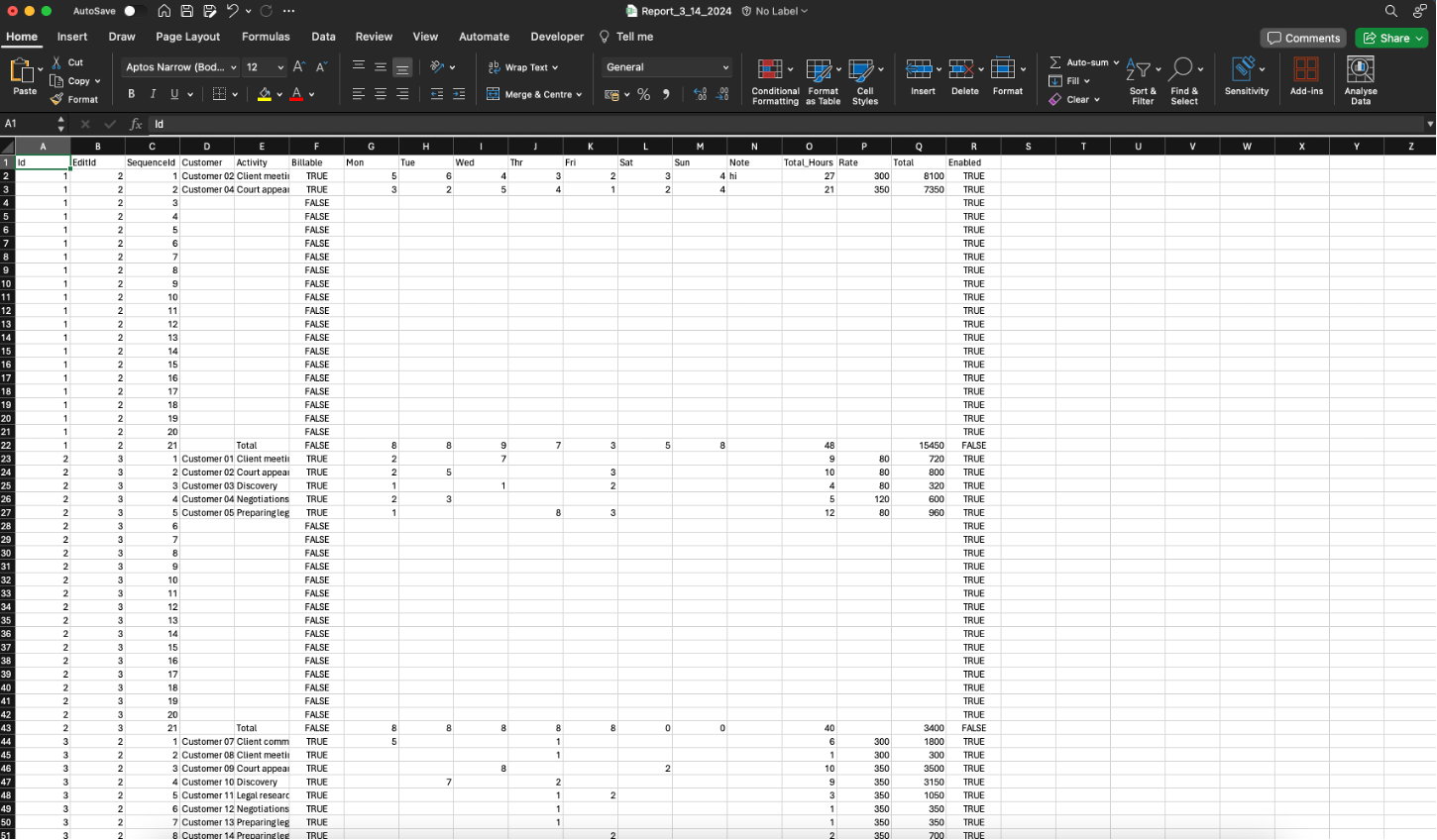Increase font size with large A
The height and width of the screenshot is (840, 1437).
[299, 66]
